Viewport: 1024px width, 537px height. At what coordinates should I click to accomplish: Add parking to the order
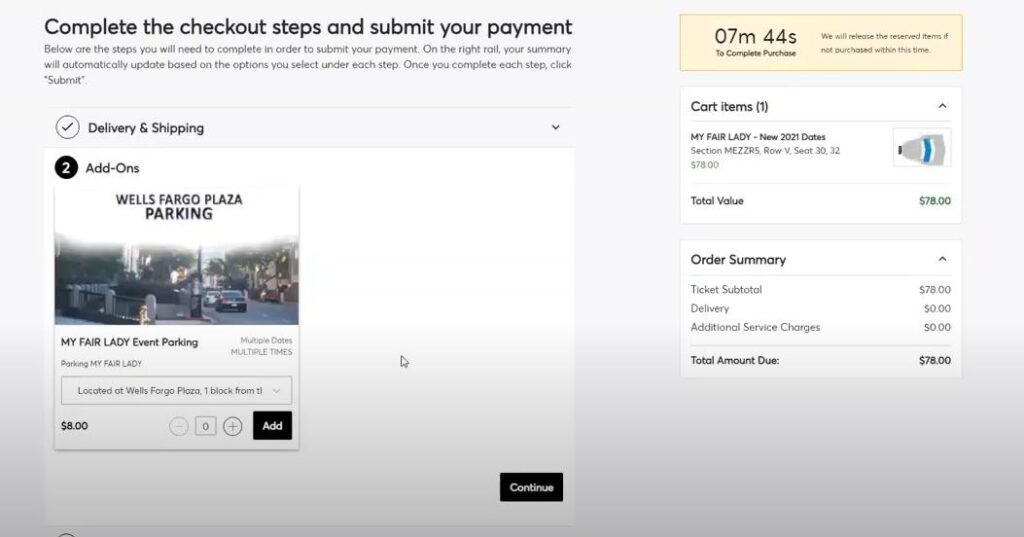coord(272,426)
